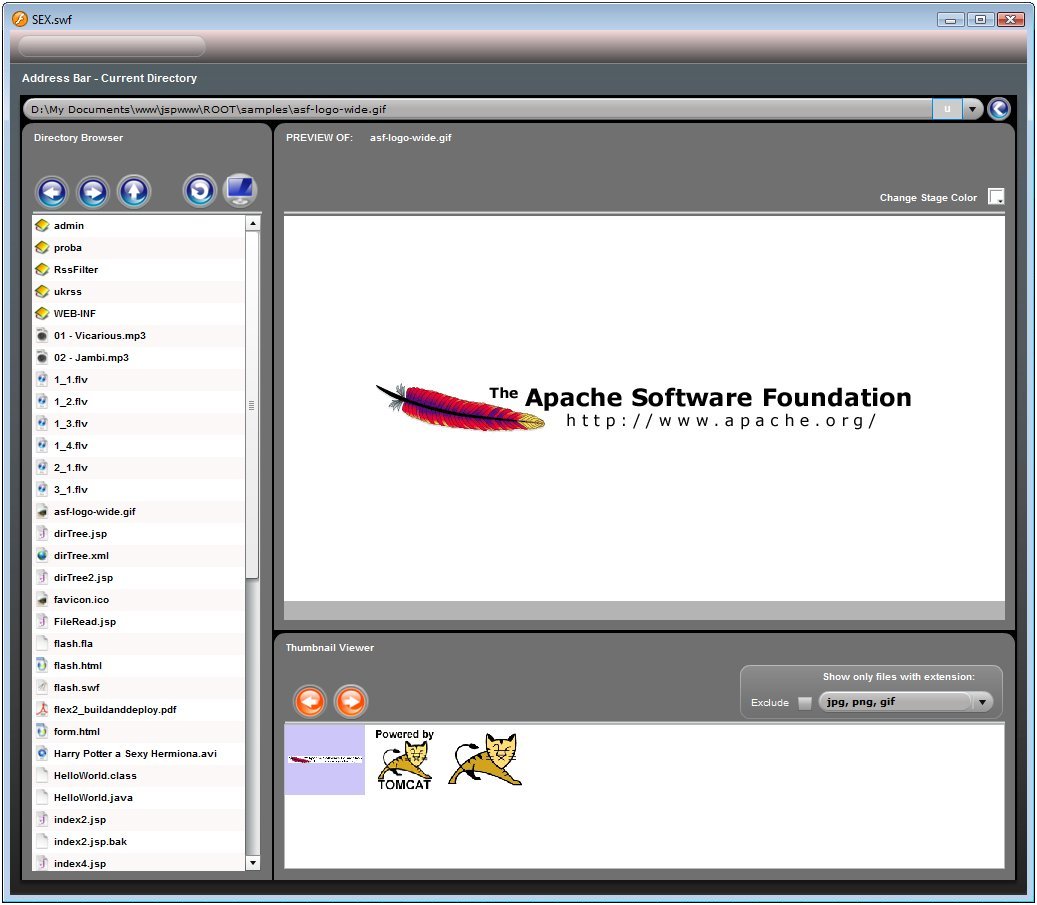Click the 1_1.flv file icon
Image resolution: width=1037 pixels, height=905 pixels.
42,379
